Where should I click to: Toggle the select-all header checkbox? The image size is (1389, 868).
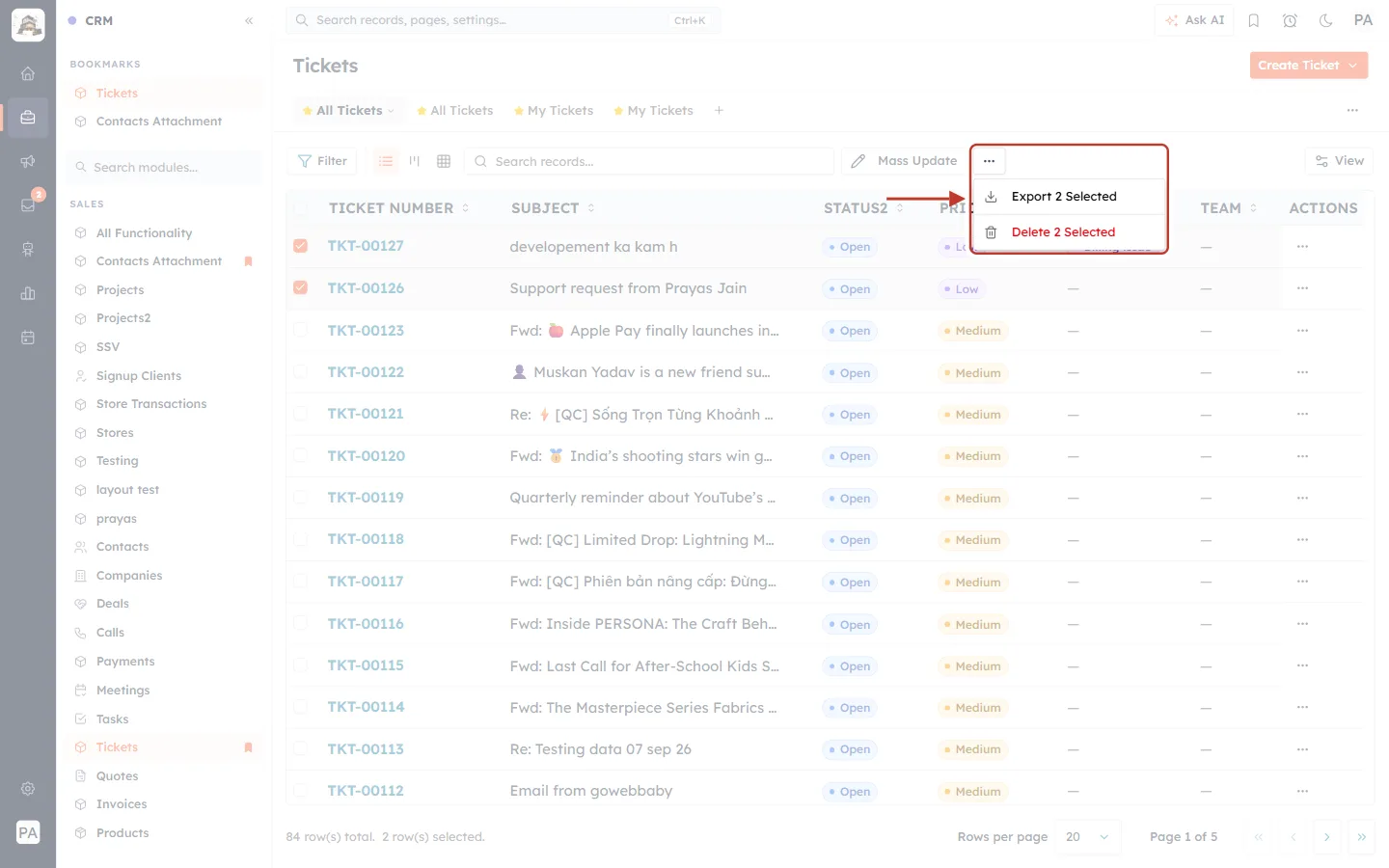[x=301, y=207]
